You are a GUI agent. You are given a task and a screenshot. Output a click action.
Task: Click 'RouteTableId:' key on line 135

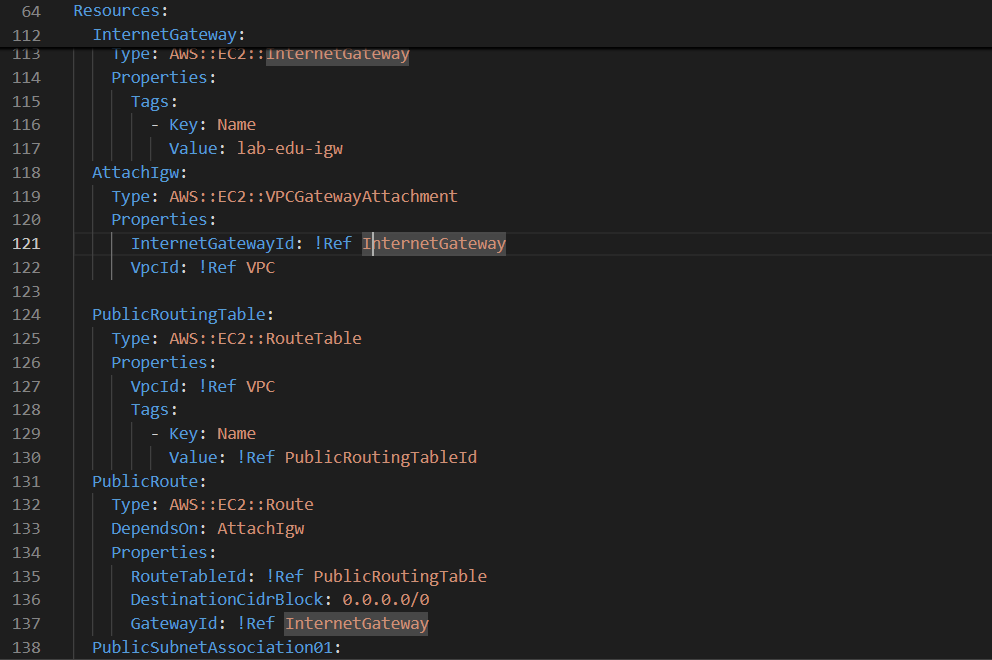pyautogui.click(x=193, y=576)
